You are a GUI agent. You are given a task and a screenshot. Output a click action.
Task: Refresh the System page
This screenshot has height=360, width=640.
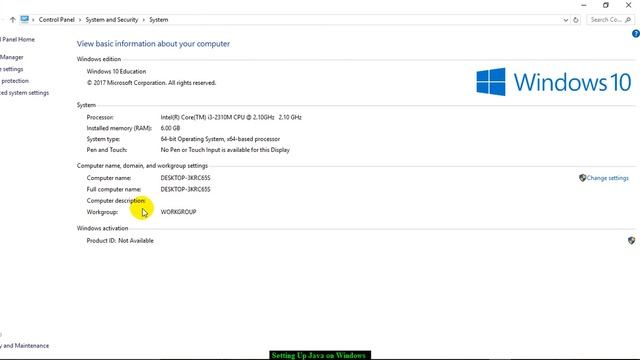[x=576, y=20]
